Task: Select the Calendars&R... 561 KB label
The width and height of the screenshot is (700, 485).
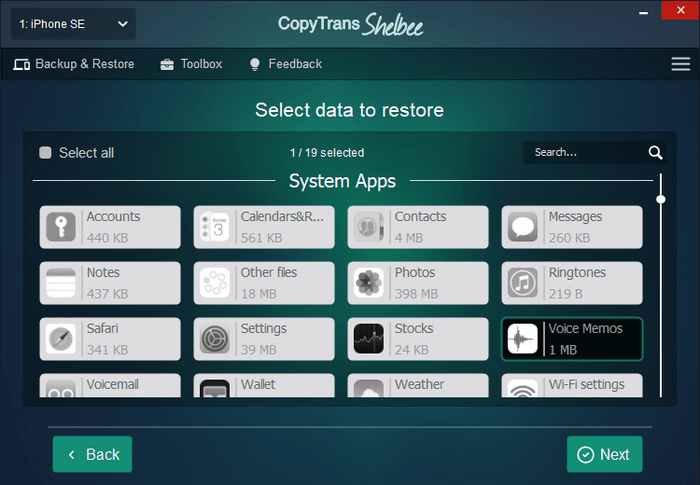Action: click(x=282, y=227)
